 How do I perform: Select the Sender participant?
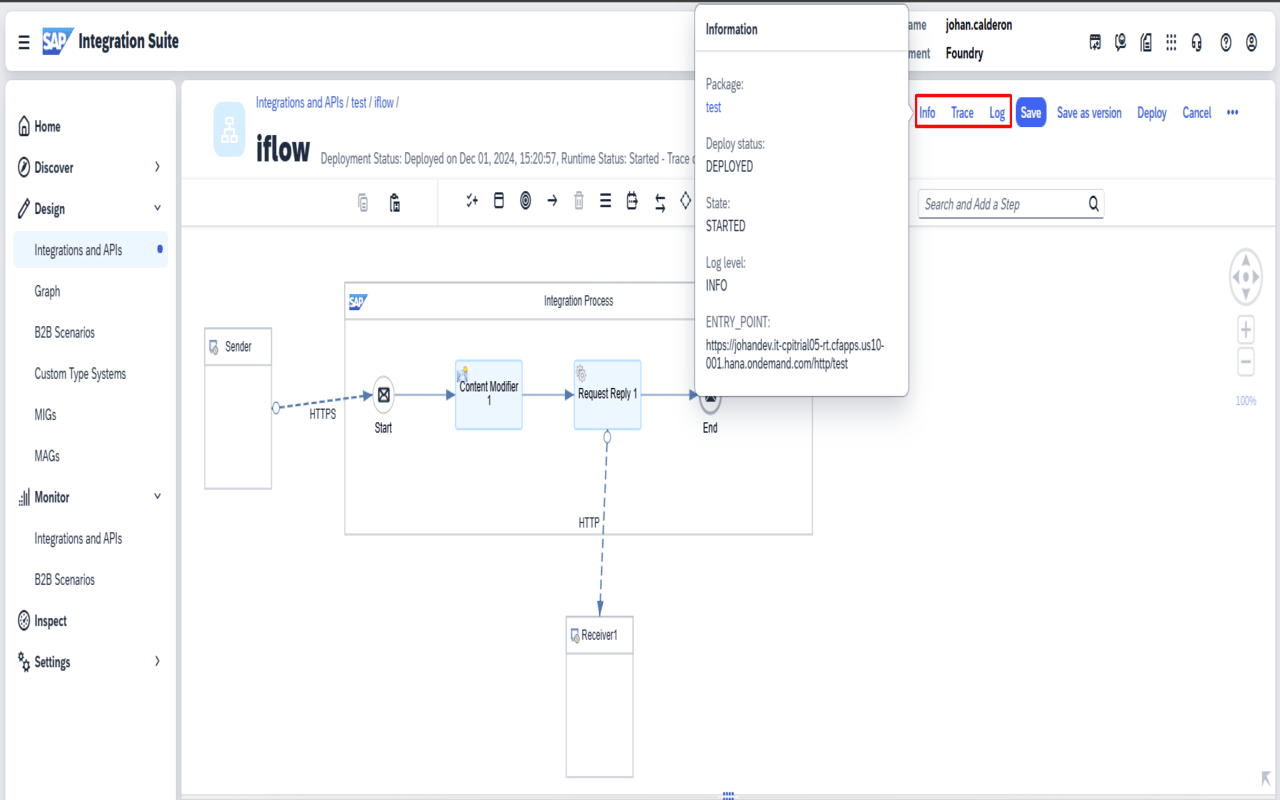(x=238, y=408)
